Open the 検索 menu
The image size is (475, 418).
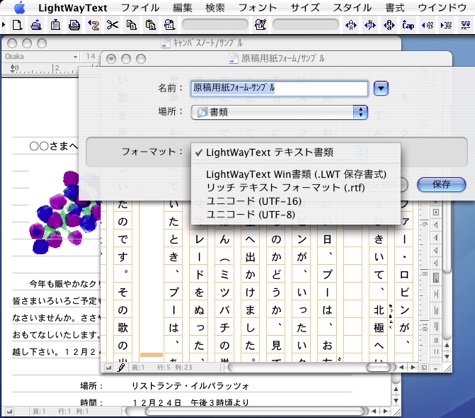(215, 8)
